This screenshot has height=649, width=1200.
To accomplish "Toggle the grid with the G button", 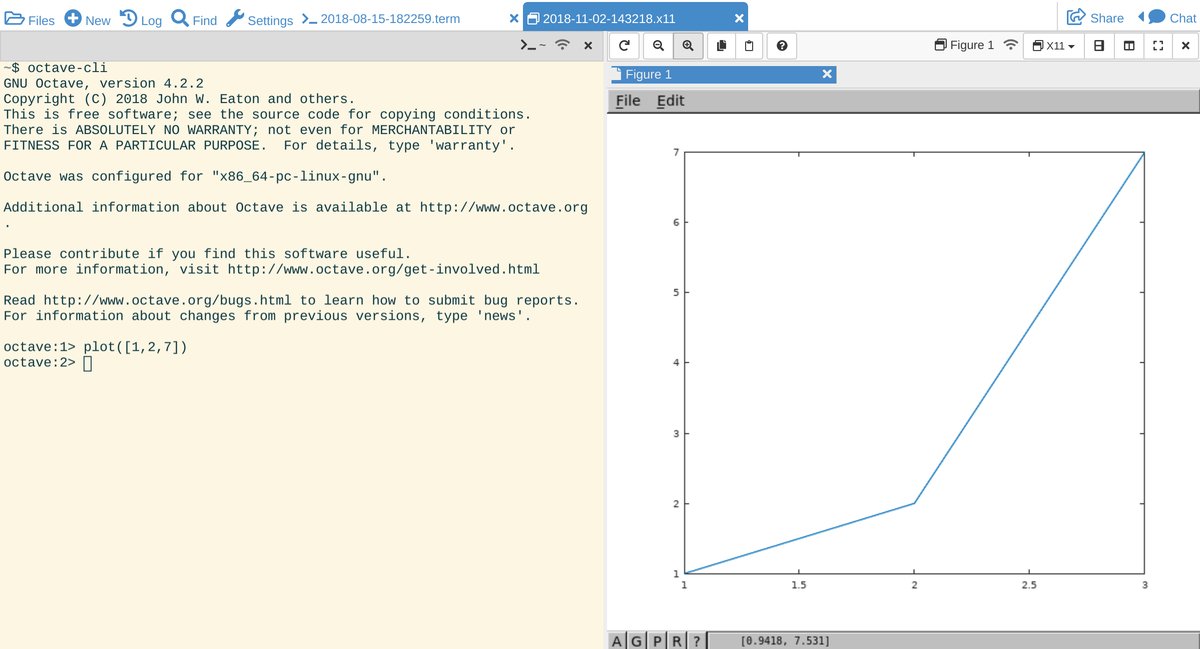I will tap(636, 640).
